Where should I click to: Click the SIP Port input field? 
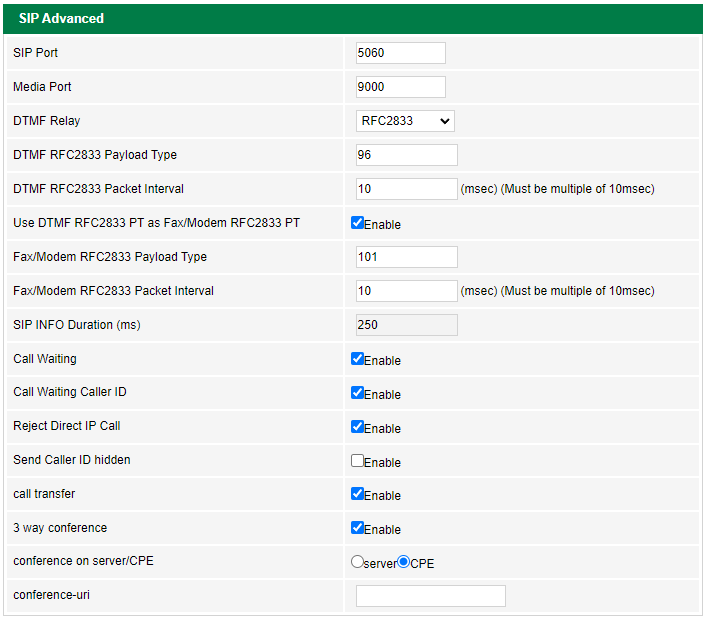coord(400,53)
